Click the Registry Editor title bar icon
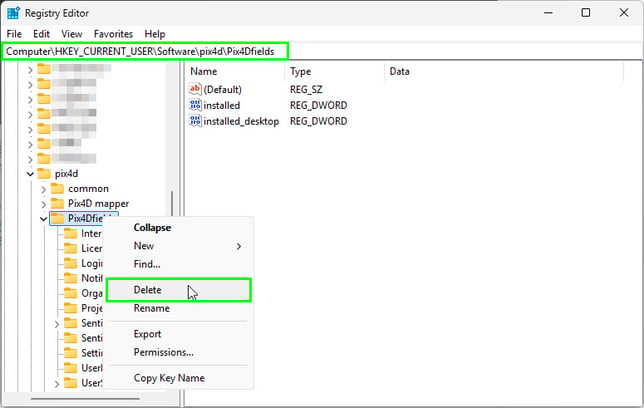This screenshot has width=644, height=408. (x=14, y=13)
